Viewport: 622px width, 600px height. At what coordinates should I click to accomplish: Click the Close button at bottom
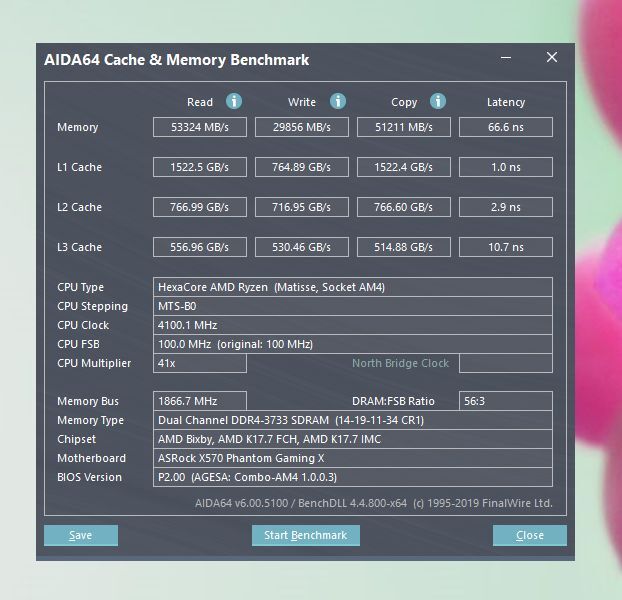530,535
